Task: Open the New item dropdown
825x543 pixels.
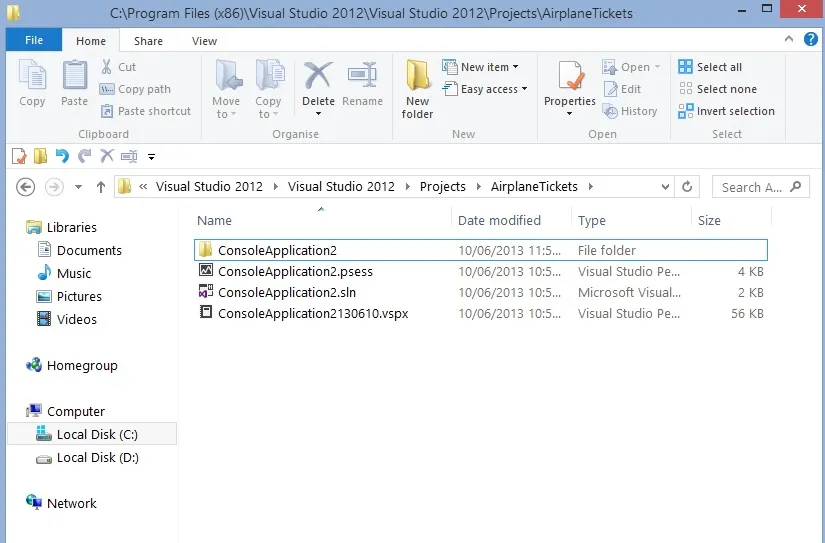Action: (x=480, y=67)
